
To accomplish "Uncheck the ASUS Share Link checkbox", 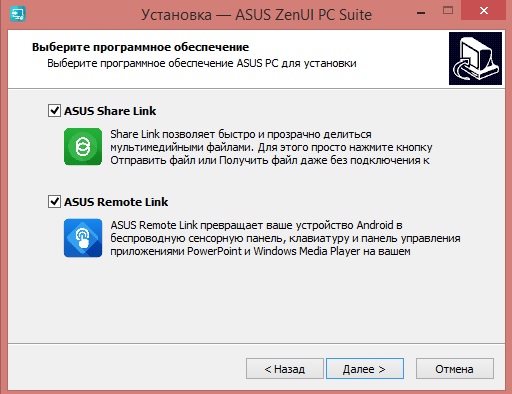I will tap(54, 110).
